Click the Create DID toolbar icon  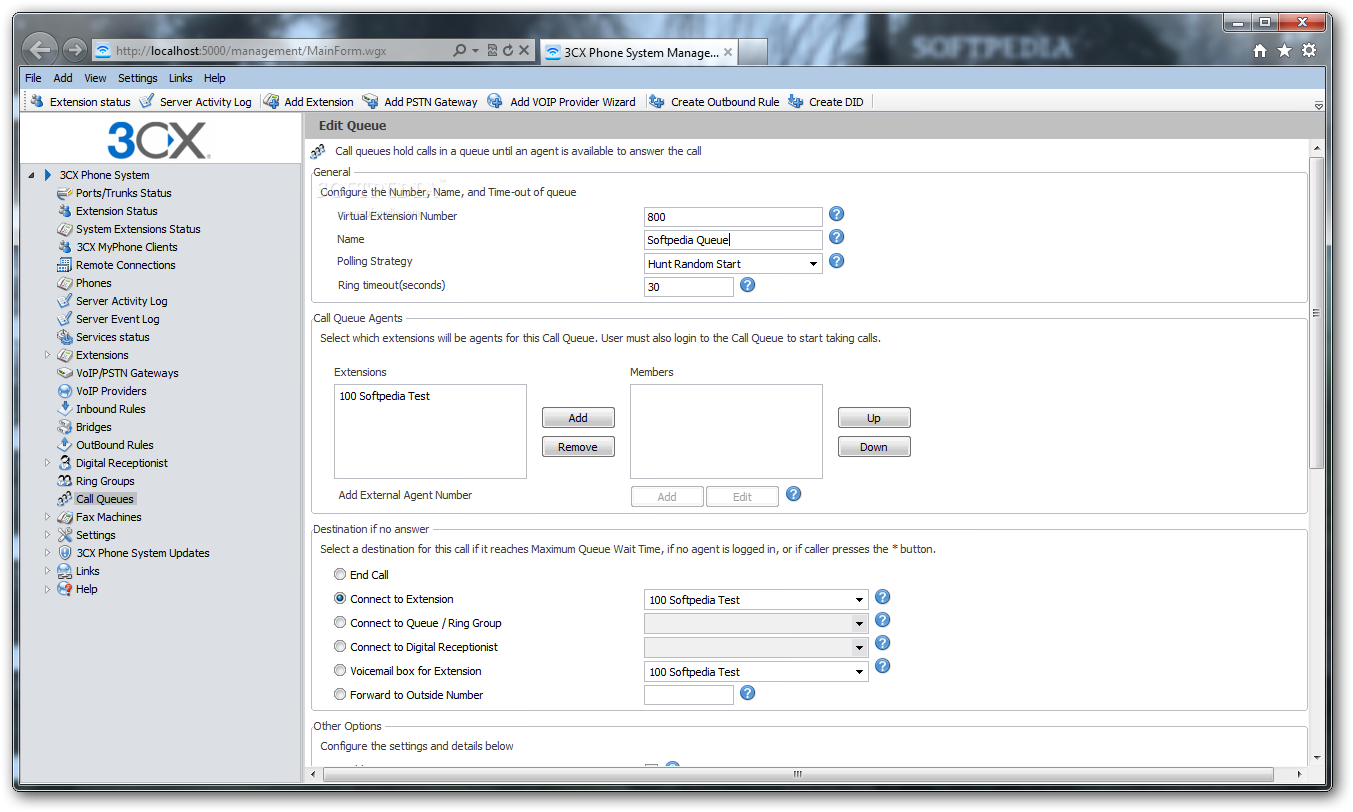coord(795,101)
